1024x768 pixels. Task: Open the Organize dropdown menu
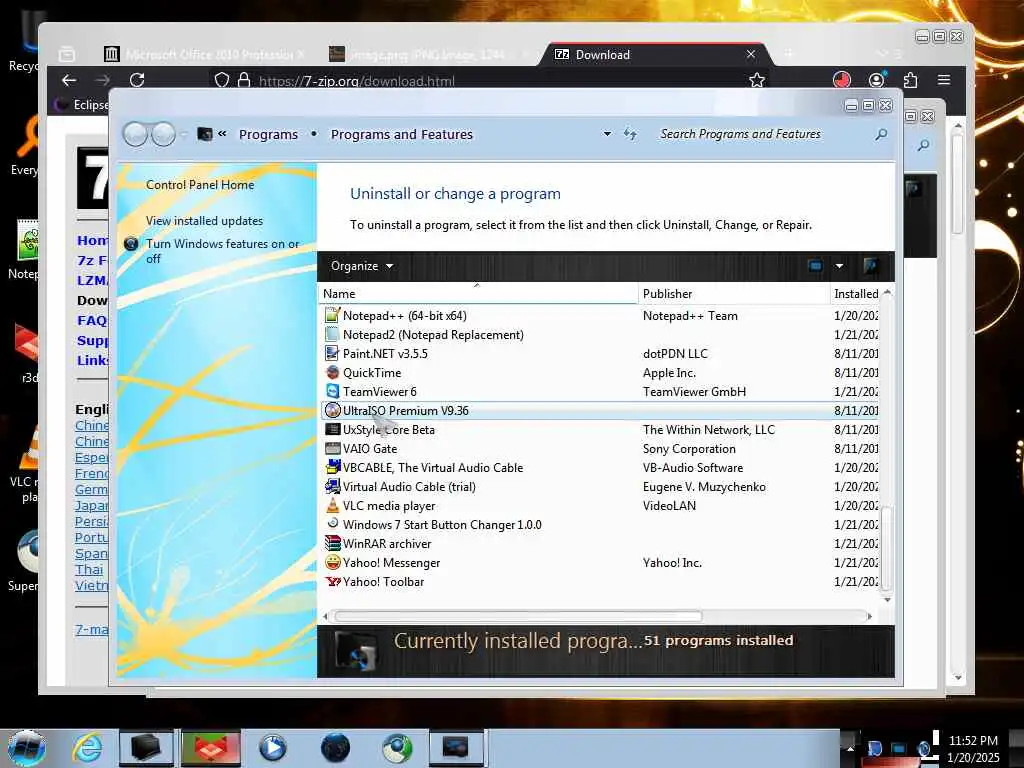pos(362,266)
